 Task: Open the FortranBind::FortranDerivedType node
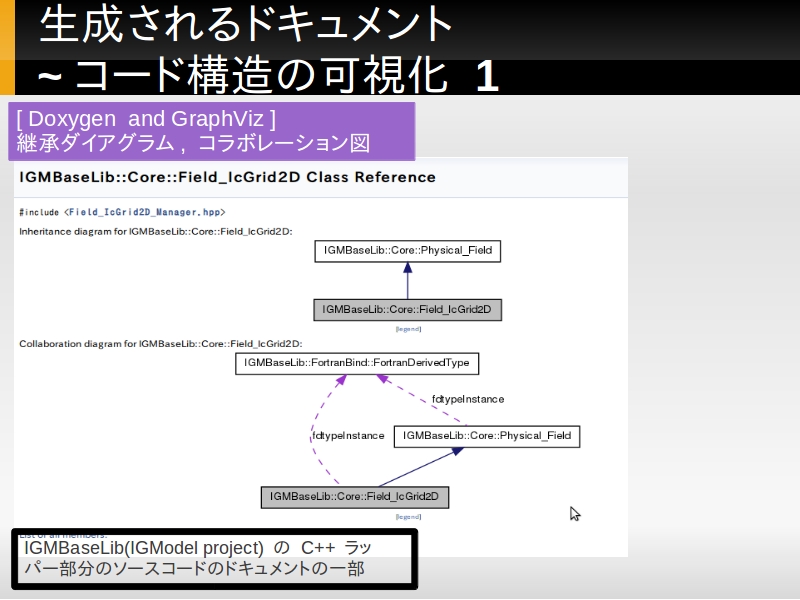(x=357, y=363)
